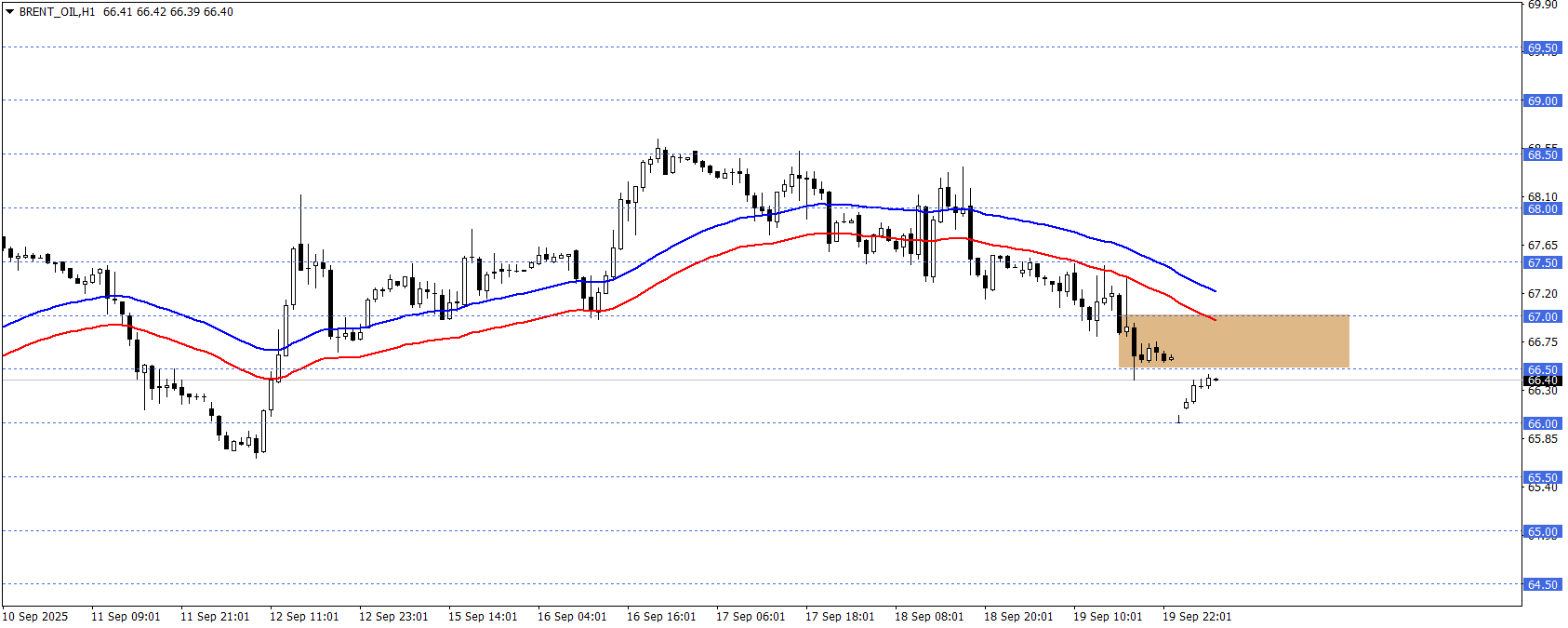Click the 17 Sep 06:01 time label
This screenshot has height=628, width=1568.
(751, 616)
